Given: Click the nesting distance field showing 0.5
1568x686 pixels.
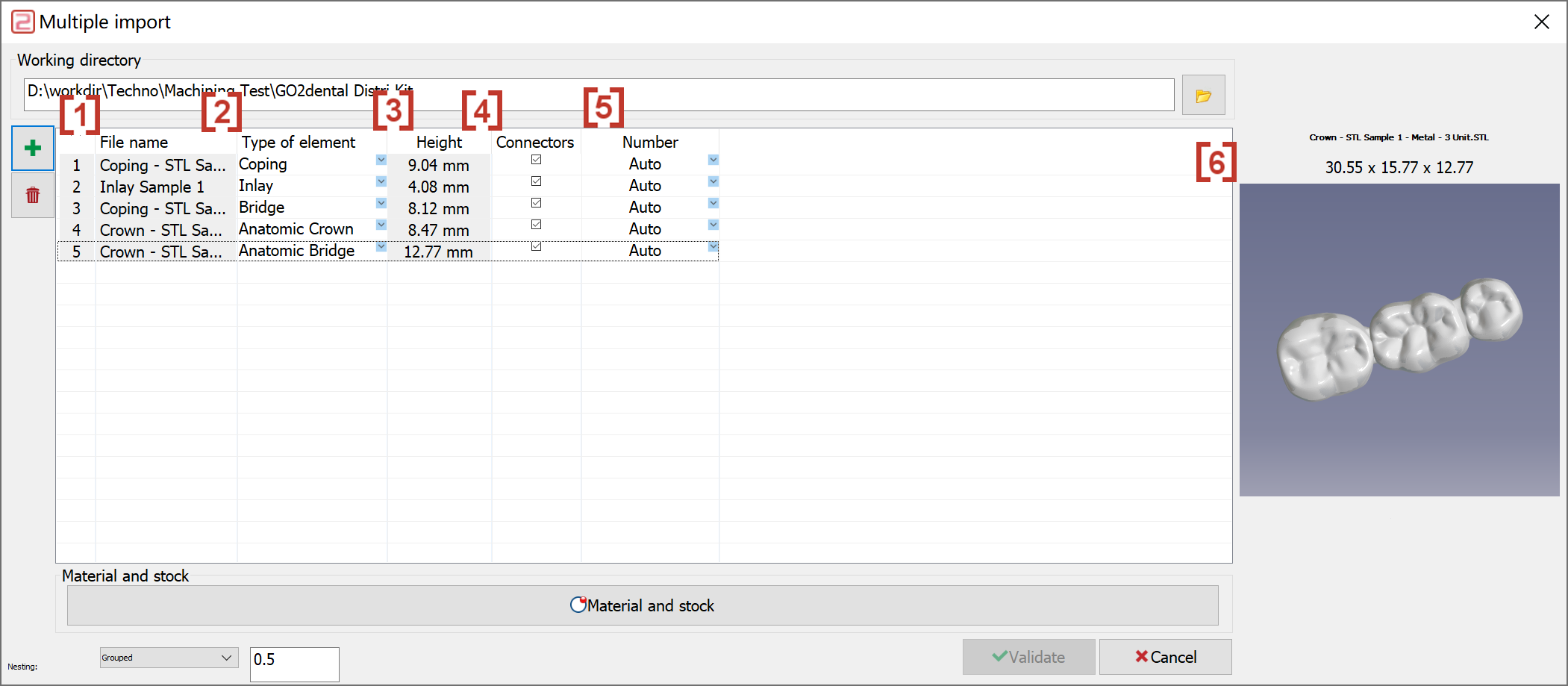Looking at the screenshot, I should [x=295, y=664].
